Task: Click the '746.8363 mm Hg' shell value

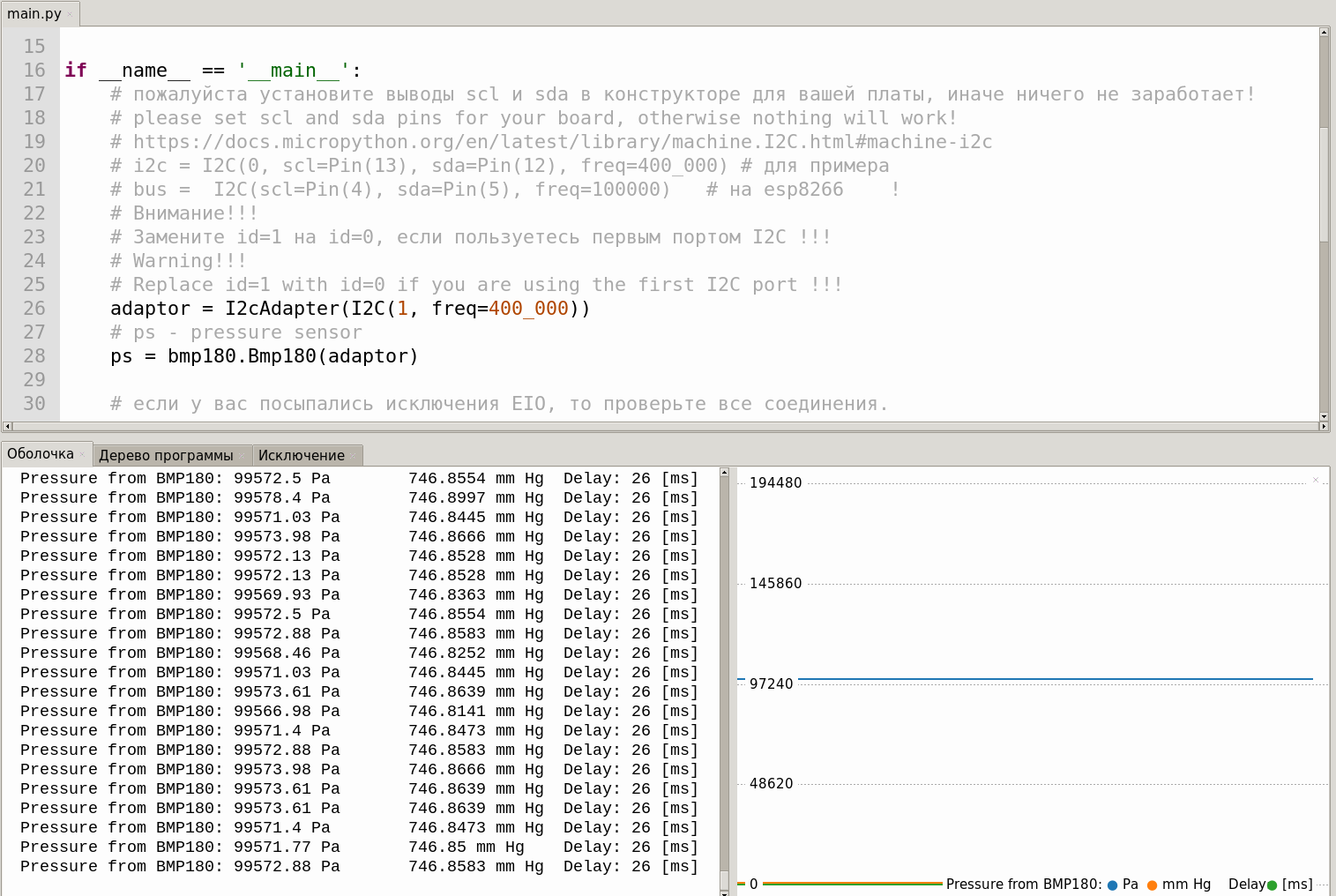Action: coord(476,594)
